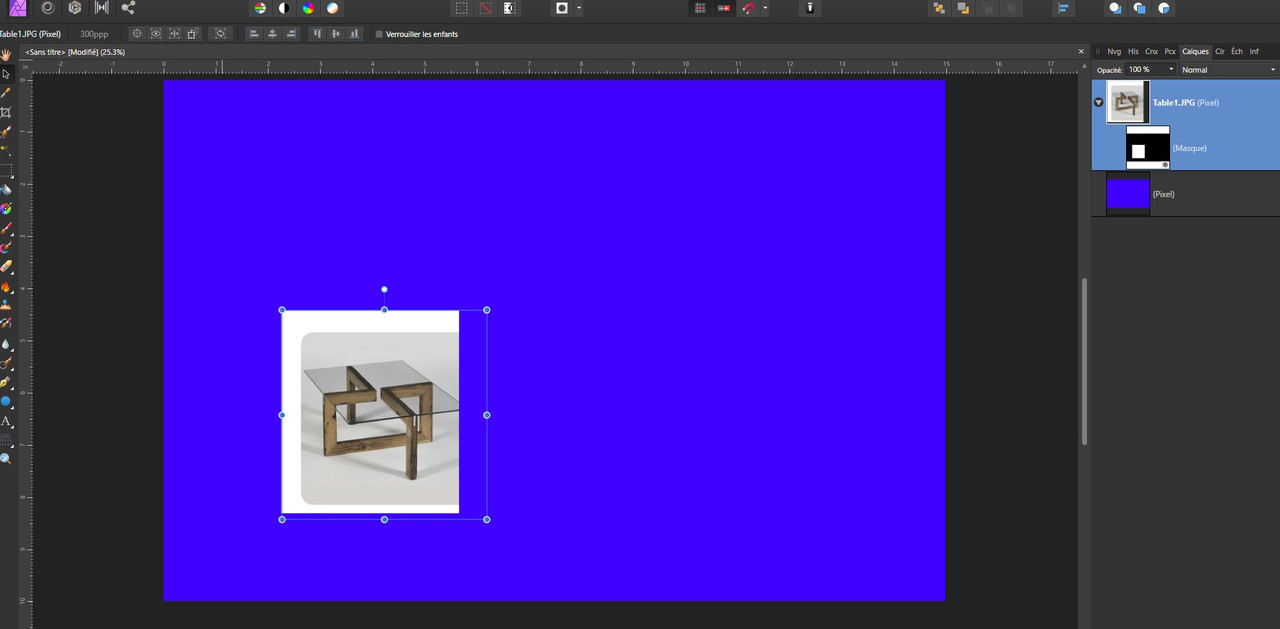Click the Deselect marquee button

click(485, 8)
